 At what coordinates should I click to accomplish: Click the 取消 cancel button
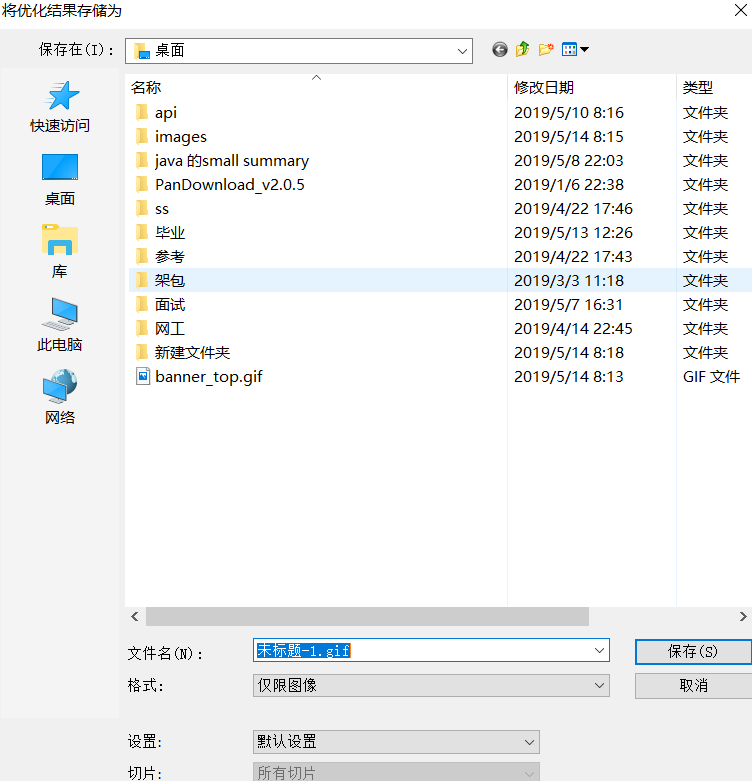[693, 686]
